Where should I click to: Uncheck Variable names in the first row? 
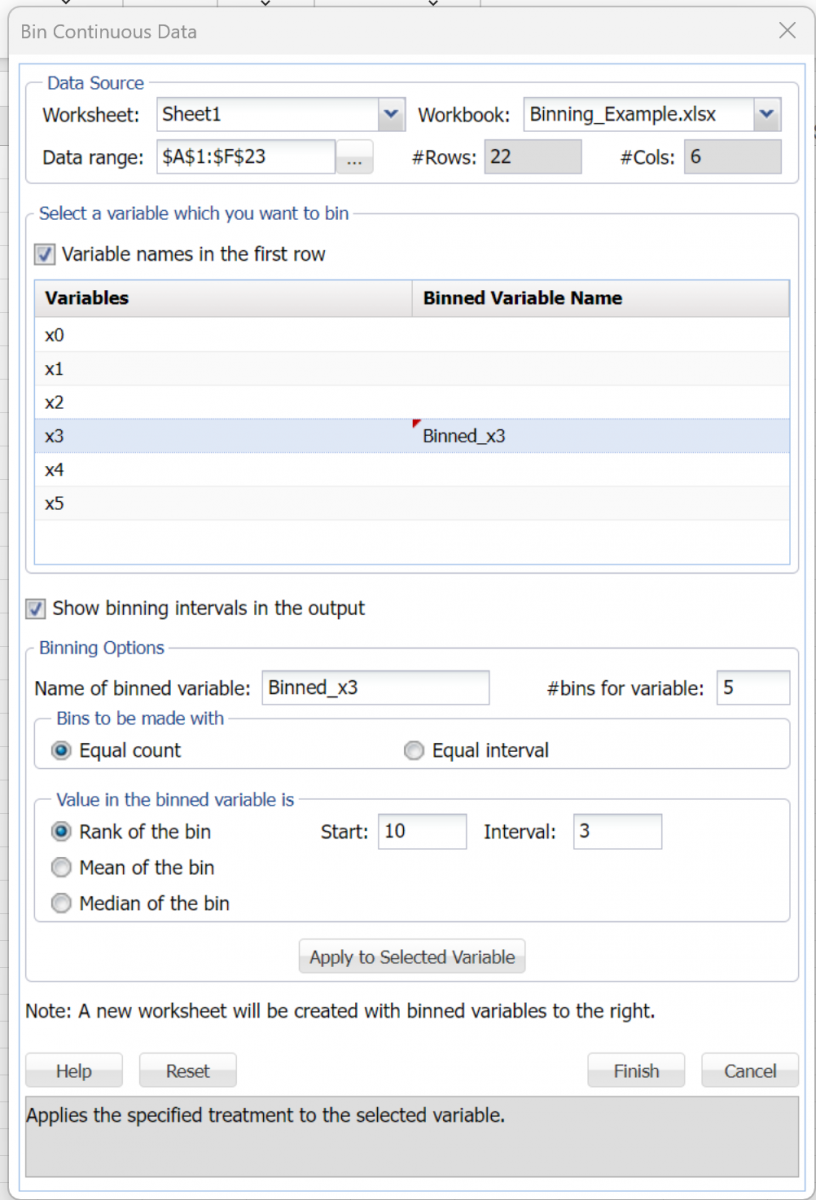(44, 254)
